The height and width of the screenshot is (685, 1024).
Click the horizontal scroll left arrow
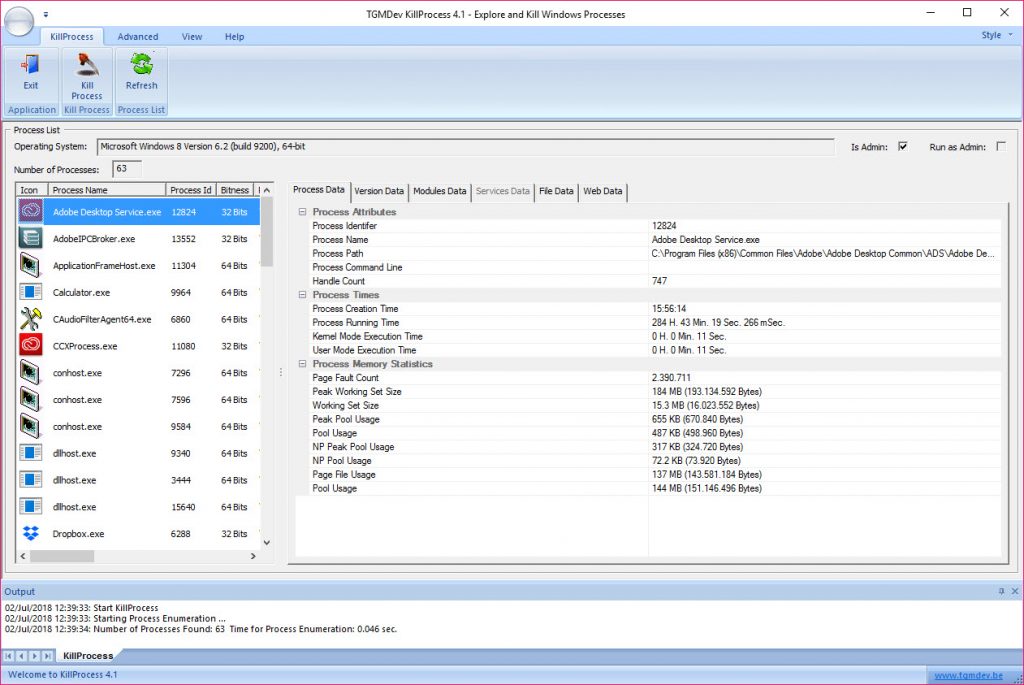(x=23, y=556)
